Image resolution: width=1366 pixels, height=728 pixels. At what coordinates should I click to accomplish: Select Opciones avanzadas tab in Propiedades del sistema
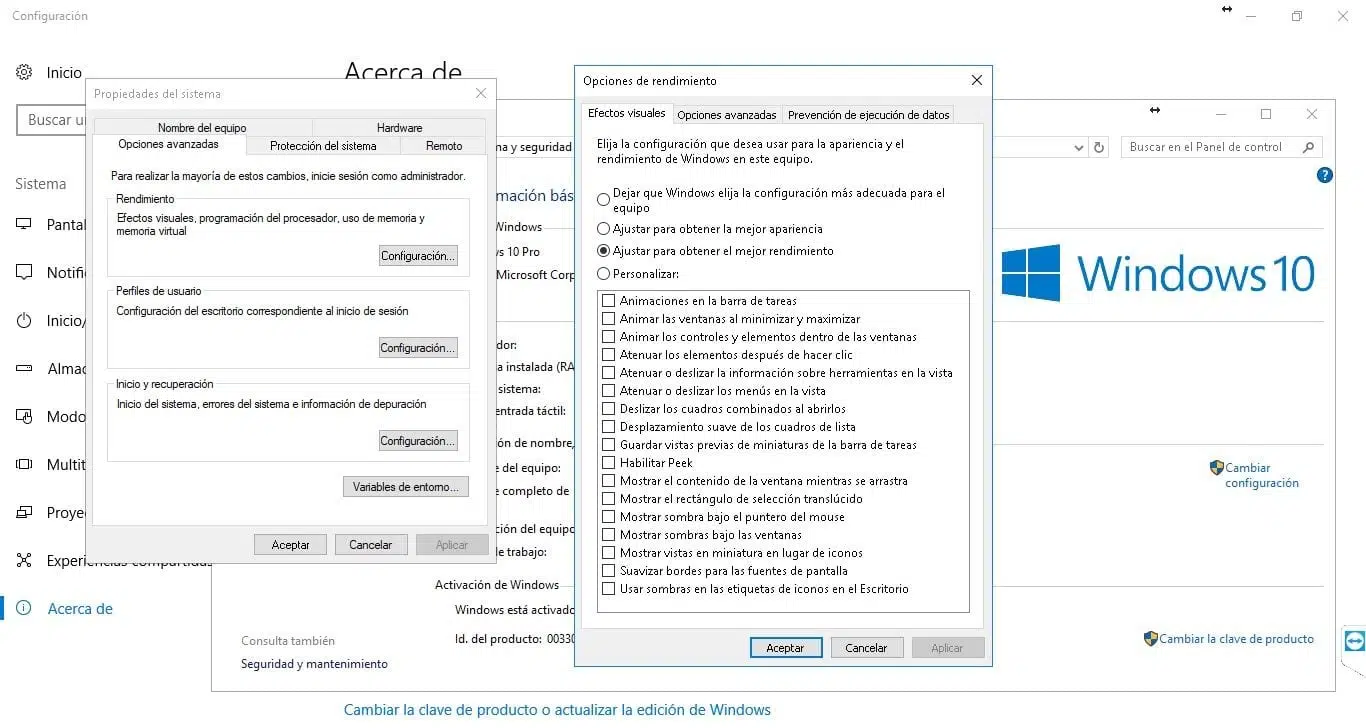168,144
